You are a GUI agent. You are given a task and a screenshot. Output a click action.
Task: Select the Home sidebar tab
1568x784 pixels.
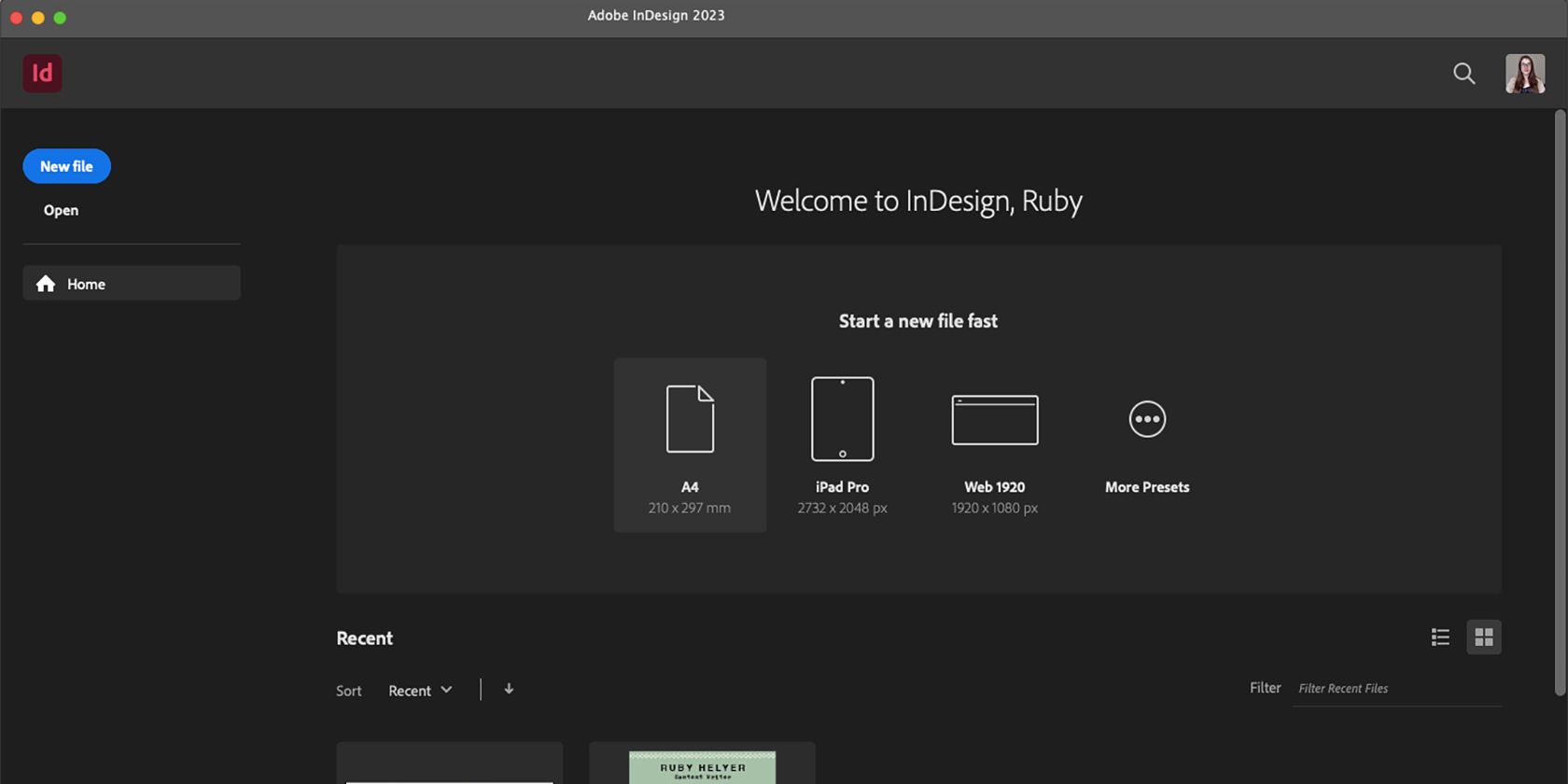[x=132, y=284]
